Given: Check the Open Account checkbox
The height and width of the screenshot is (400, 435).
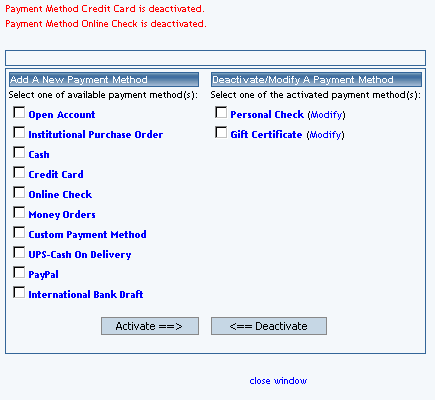Looking at the screenshot, I should click(19, 112).
